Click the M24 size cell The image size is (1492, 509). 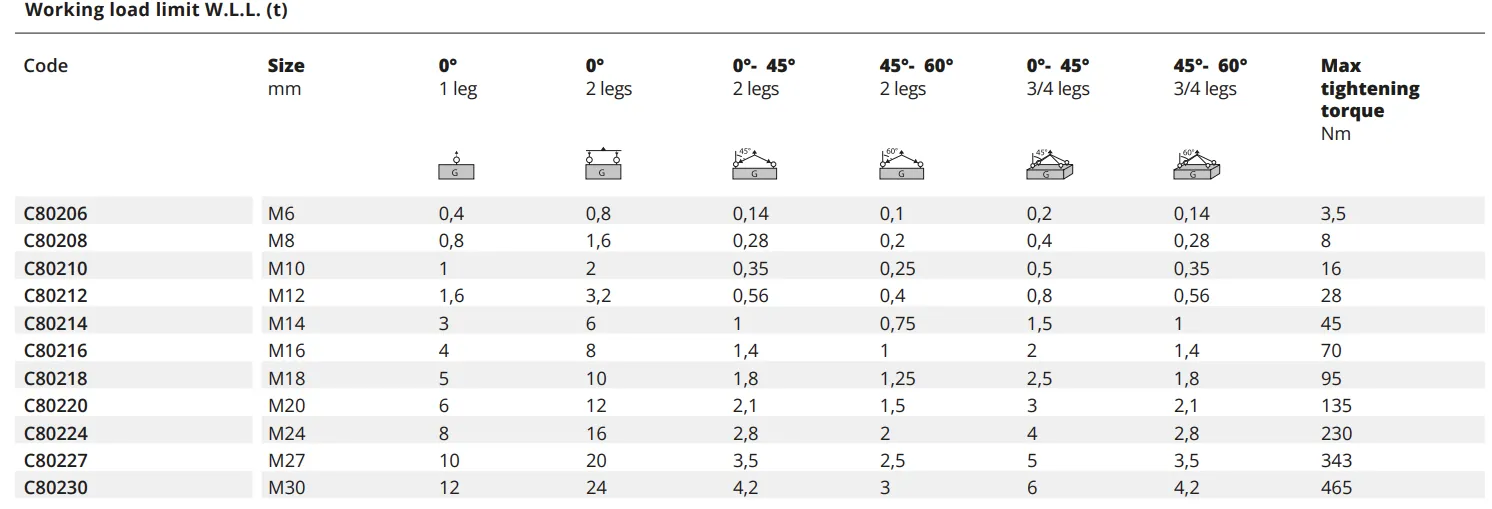[286, 433]
